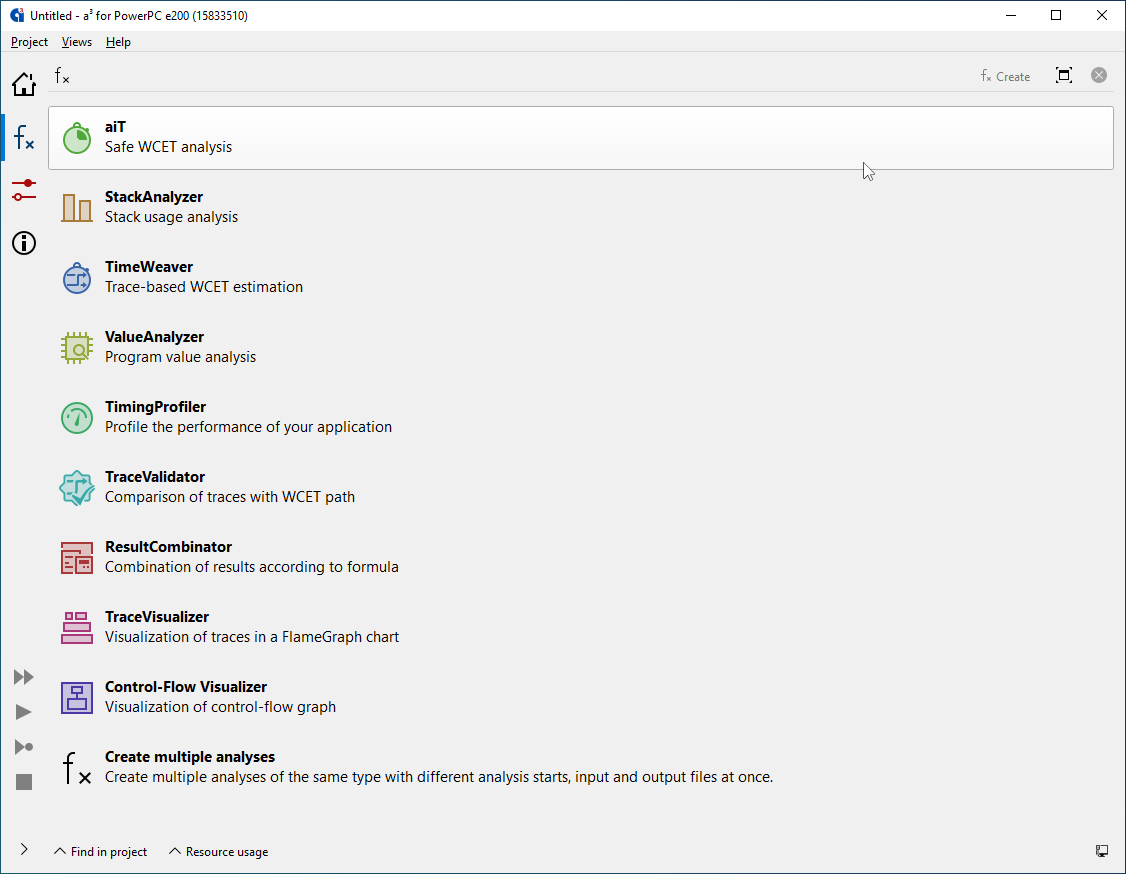This screenshot has height=874, width=1126.
Task: Open the red sliders Setup icon
Action: click(x=24, y=190)
